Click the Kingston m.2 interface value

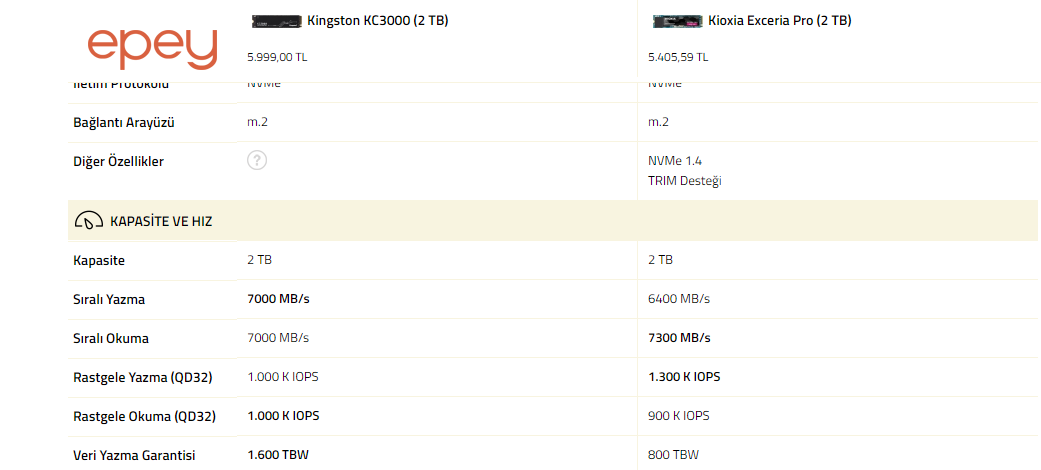(258, 122)
